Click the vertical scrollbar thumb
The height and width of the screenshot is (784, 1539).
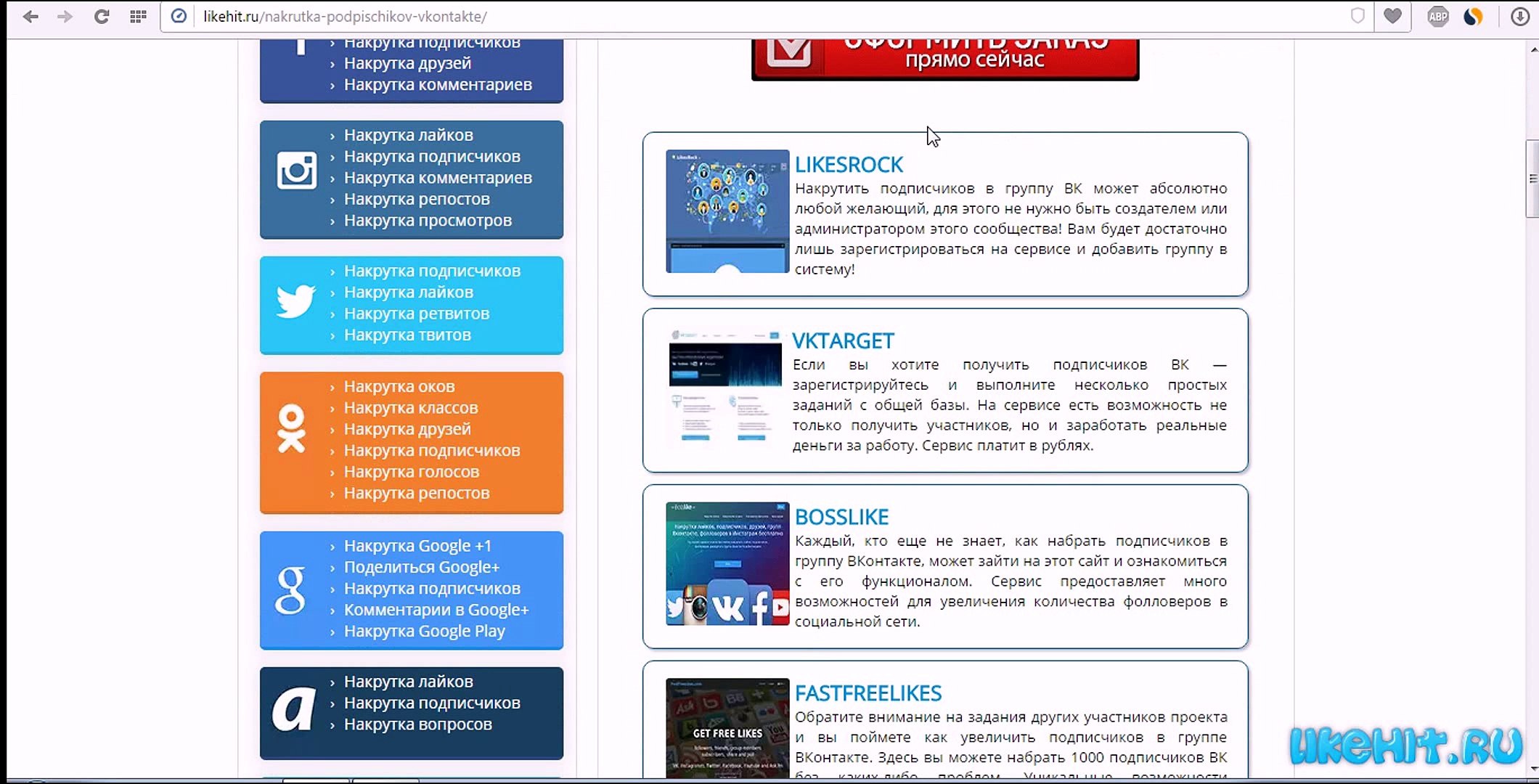[x=1532, y=179]
